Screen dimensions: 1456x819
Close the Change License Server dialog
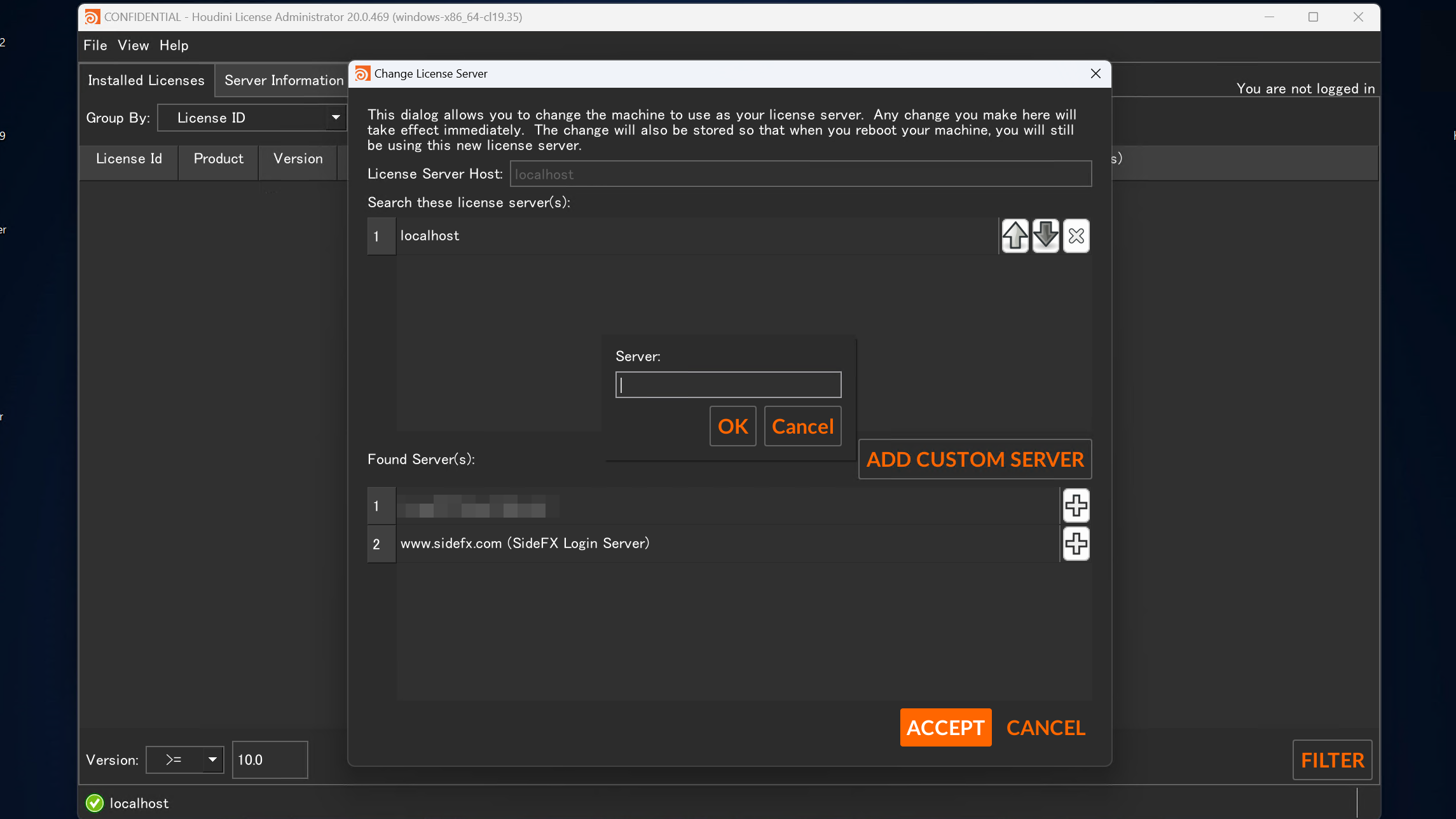(x=1095, y=74)
